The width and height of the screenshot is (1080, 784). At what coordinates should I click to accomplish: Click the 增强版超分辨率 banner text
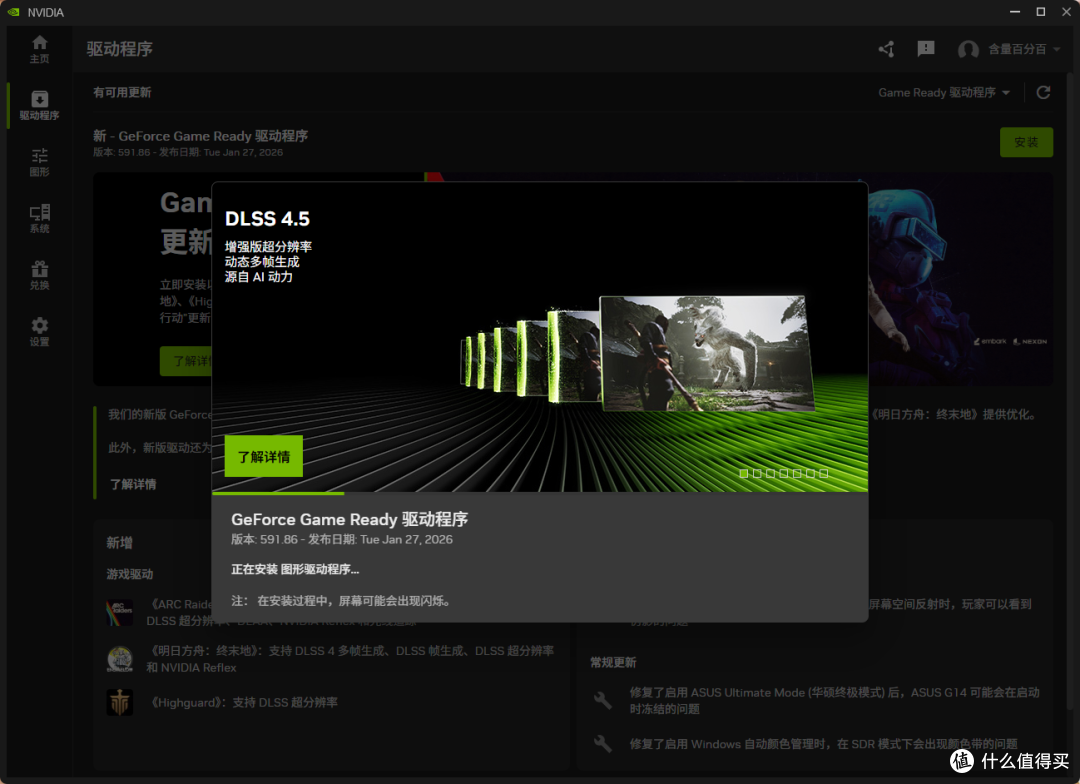[268, 246]
